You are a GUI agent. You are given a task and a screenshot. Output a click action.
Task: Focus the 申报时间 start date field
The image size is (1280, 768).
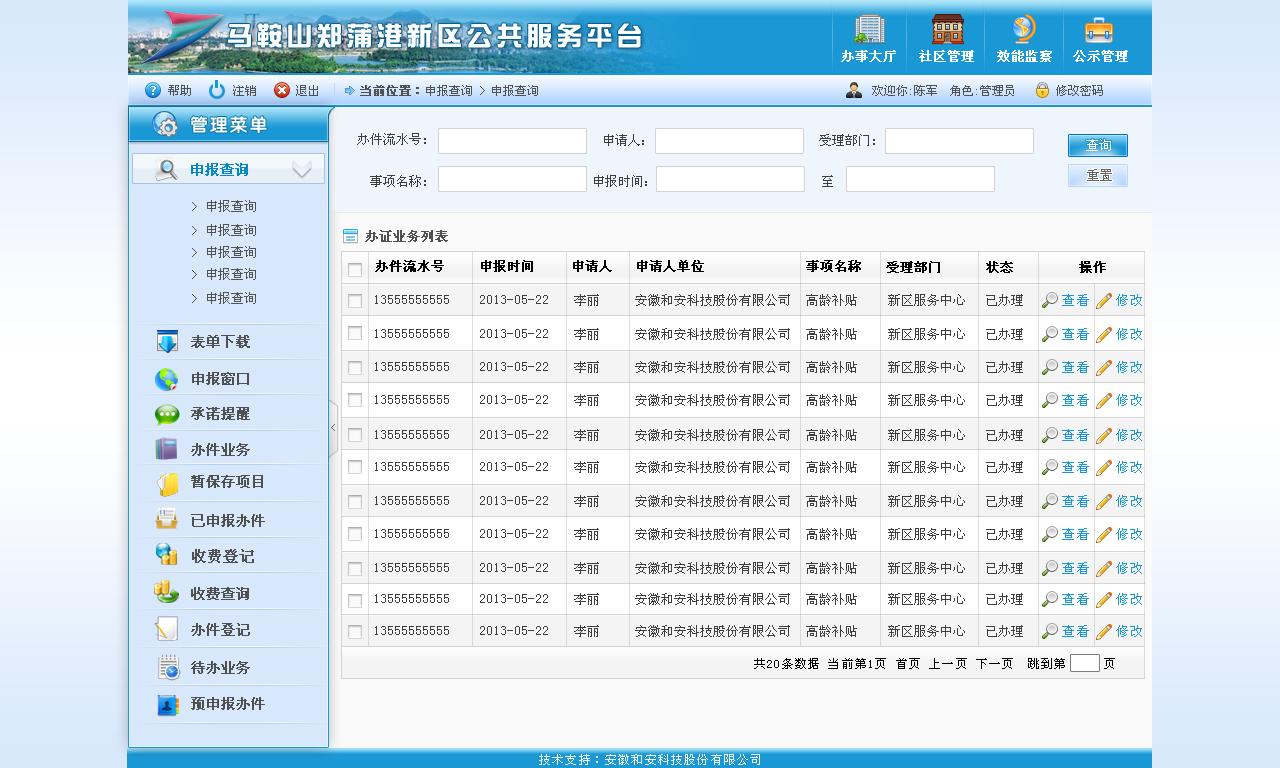(730, 179)
